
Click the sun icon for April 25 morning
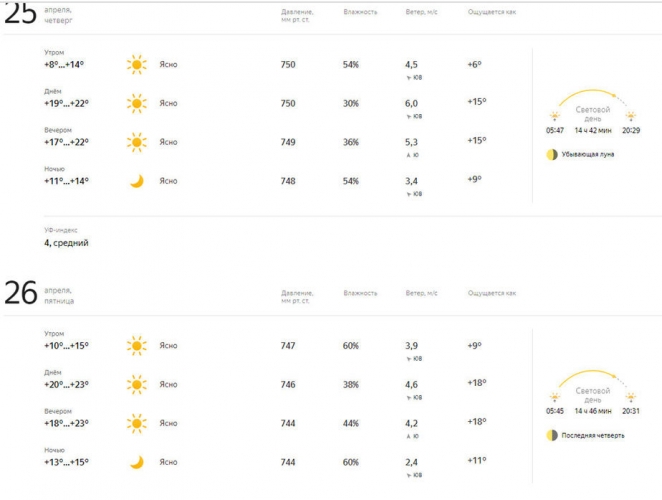click(136, 65)
